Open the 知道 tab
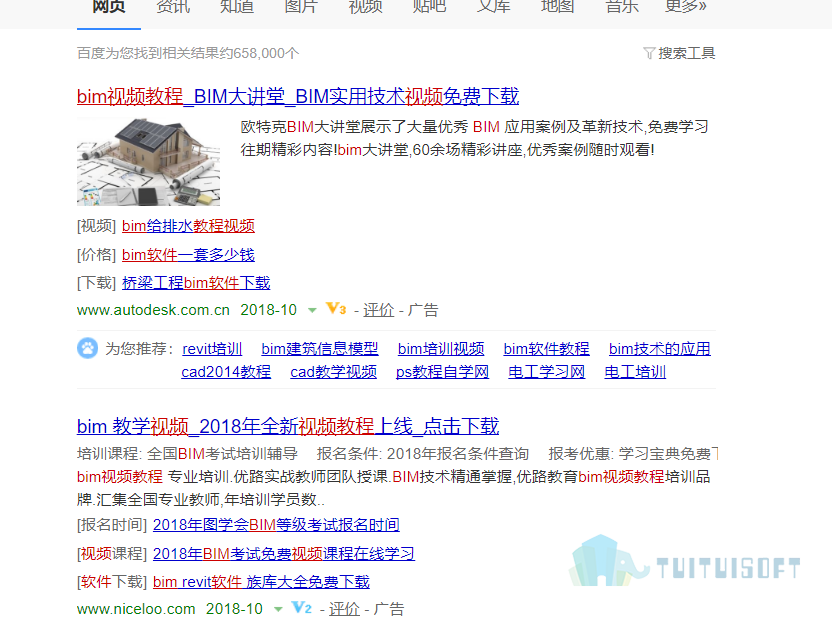The height and width of the screenshot is (618, 832). pos(237,7)
